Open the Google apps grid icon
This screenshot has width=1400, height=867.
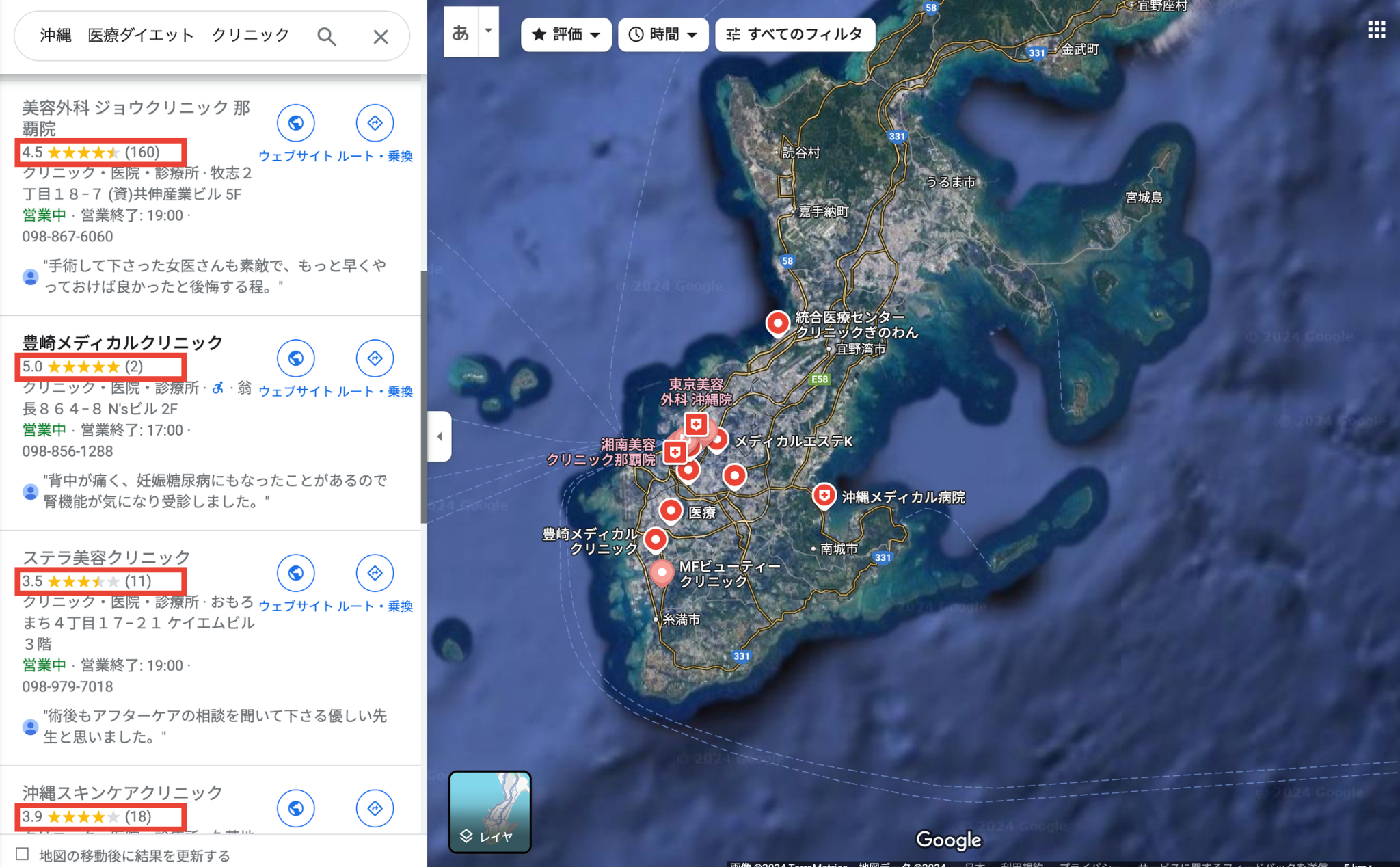1376,30
